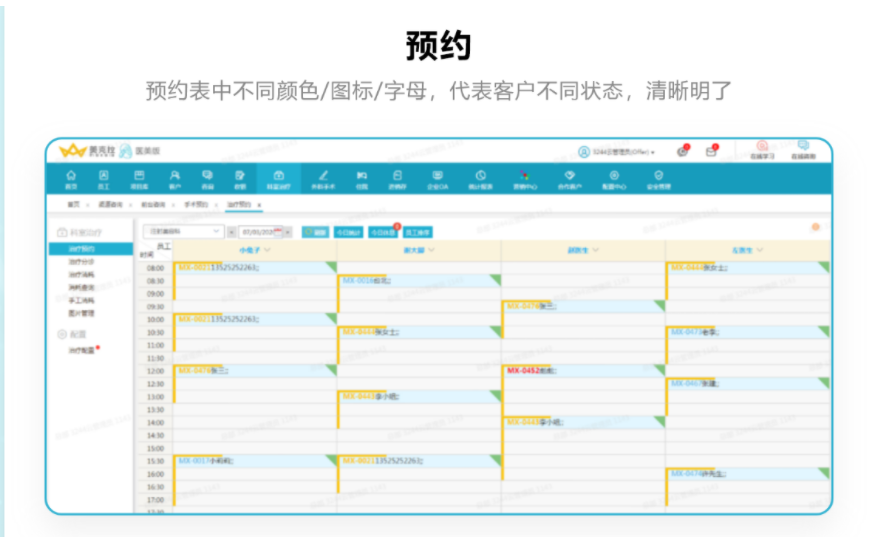Screen dimensions: 873x537
Task: Open MX-0473 appointment at 10:30 in fourth column
Action: point(748,332)
